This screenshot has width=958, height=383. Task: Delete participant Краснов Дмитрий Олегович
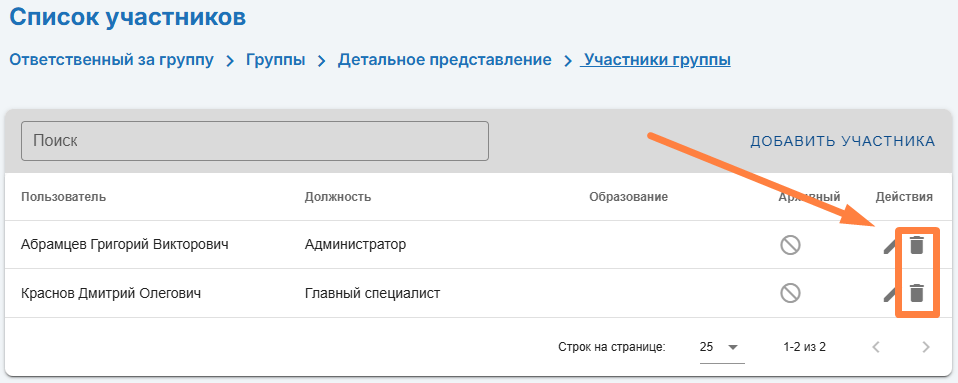point(916,294)
